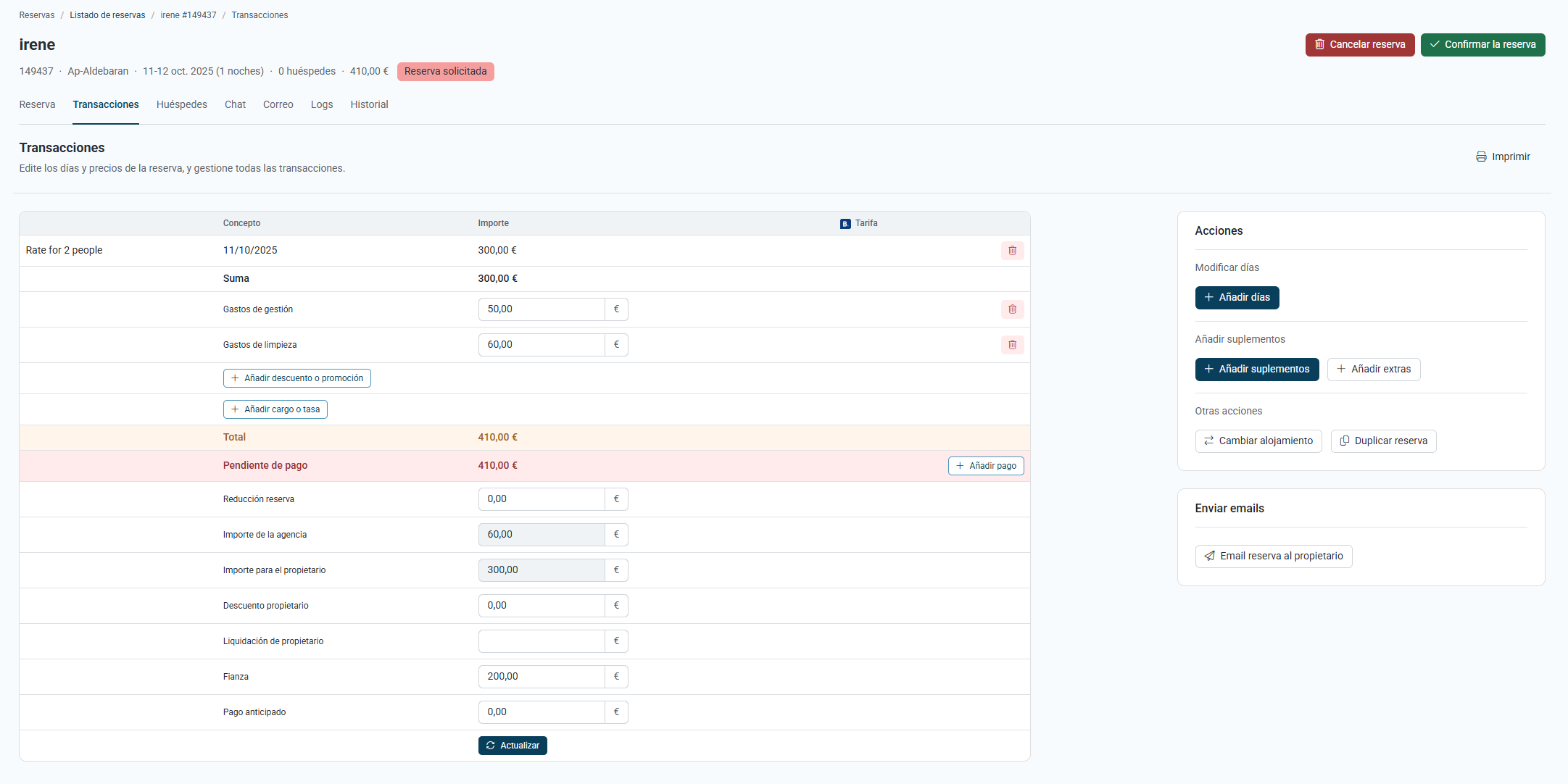Click Añadir descuento o promoción
This screenshot has width=1568, height=784.
pos(296,378)
